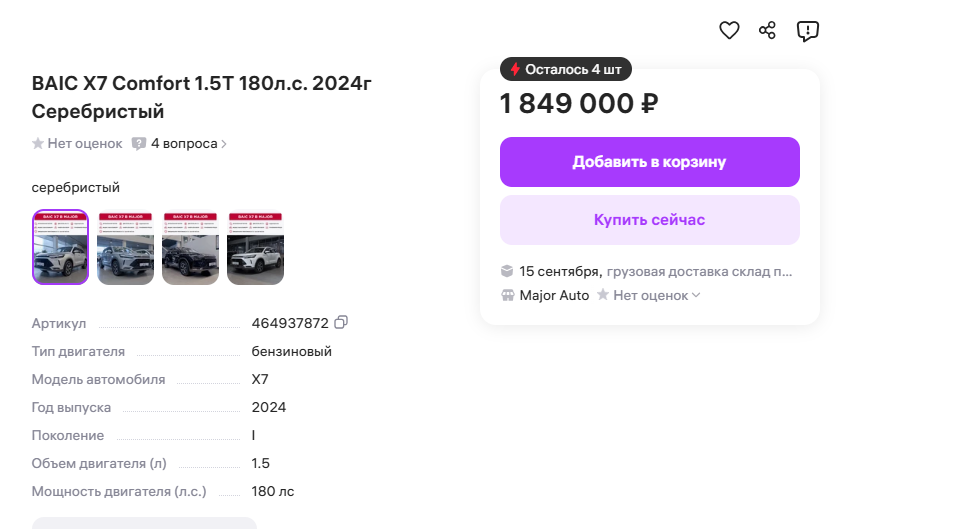Image resolution: width=967 pixels, height=529 pixels.
Task: Click the Major Auto store icon
Action: pos(508,296)
